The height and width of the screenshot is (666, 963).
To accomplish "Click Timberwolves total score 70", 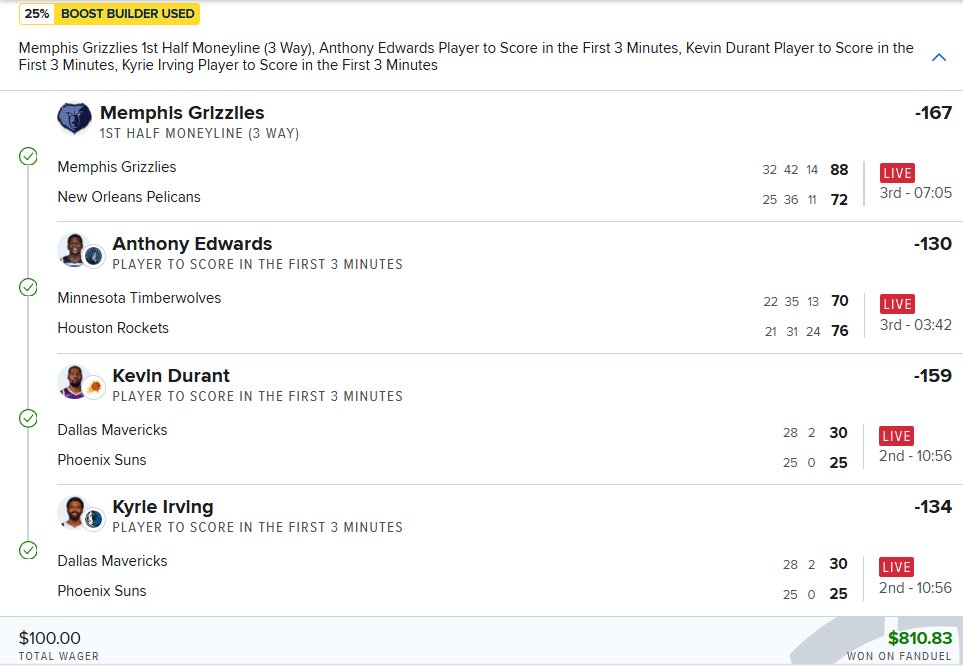I will pyautogui.click(x=840, y=300).
